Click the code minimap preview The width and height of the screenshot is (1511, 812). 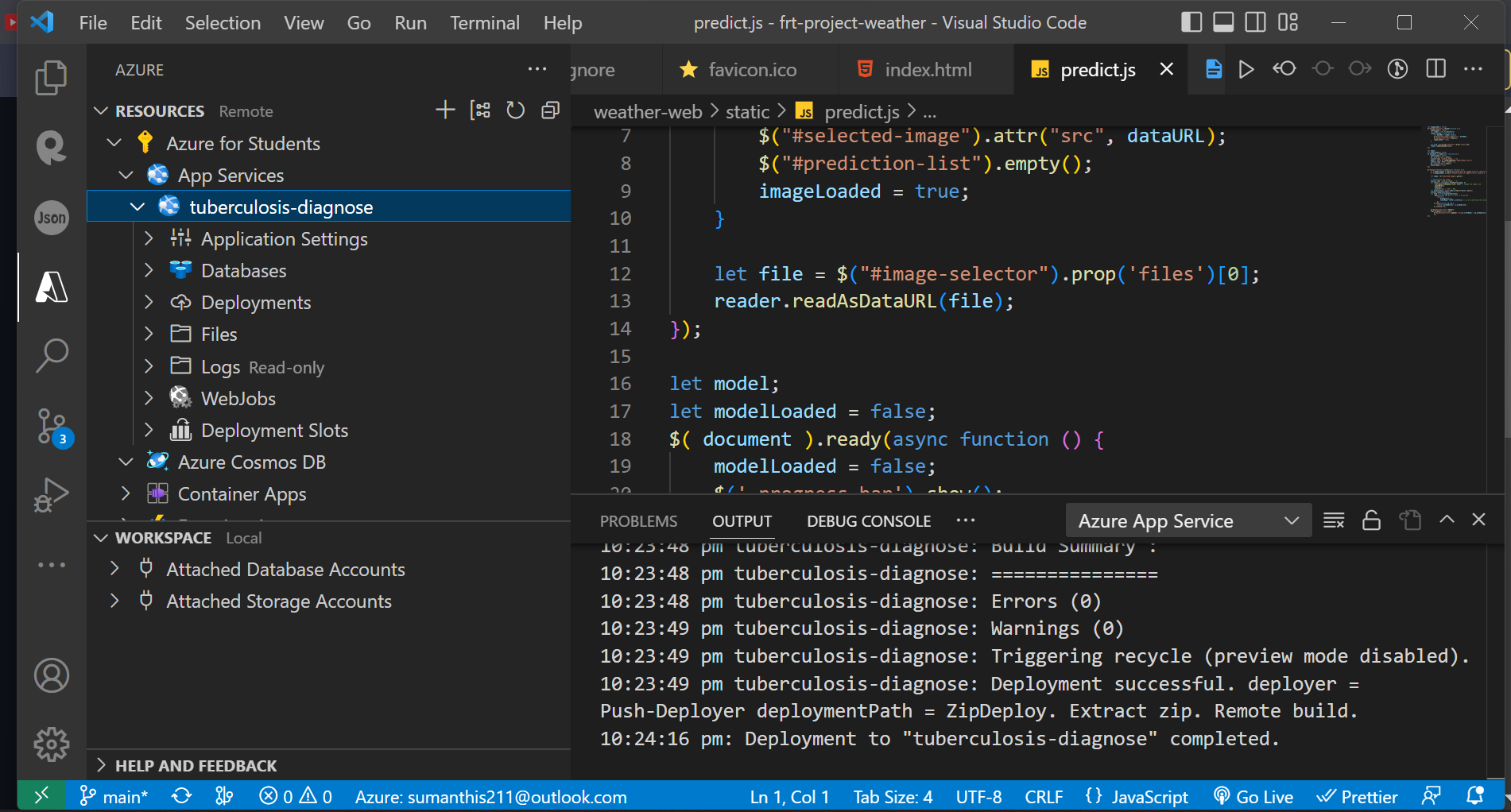[x=1455, y=171]
